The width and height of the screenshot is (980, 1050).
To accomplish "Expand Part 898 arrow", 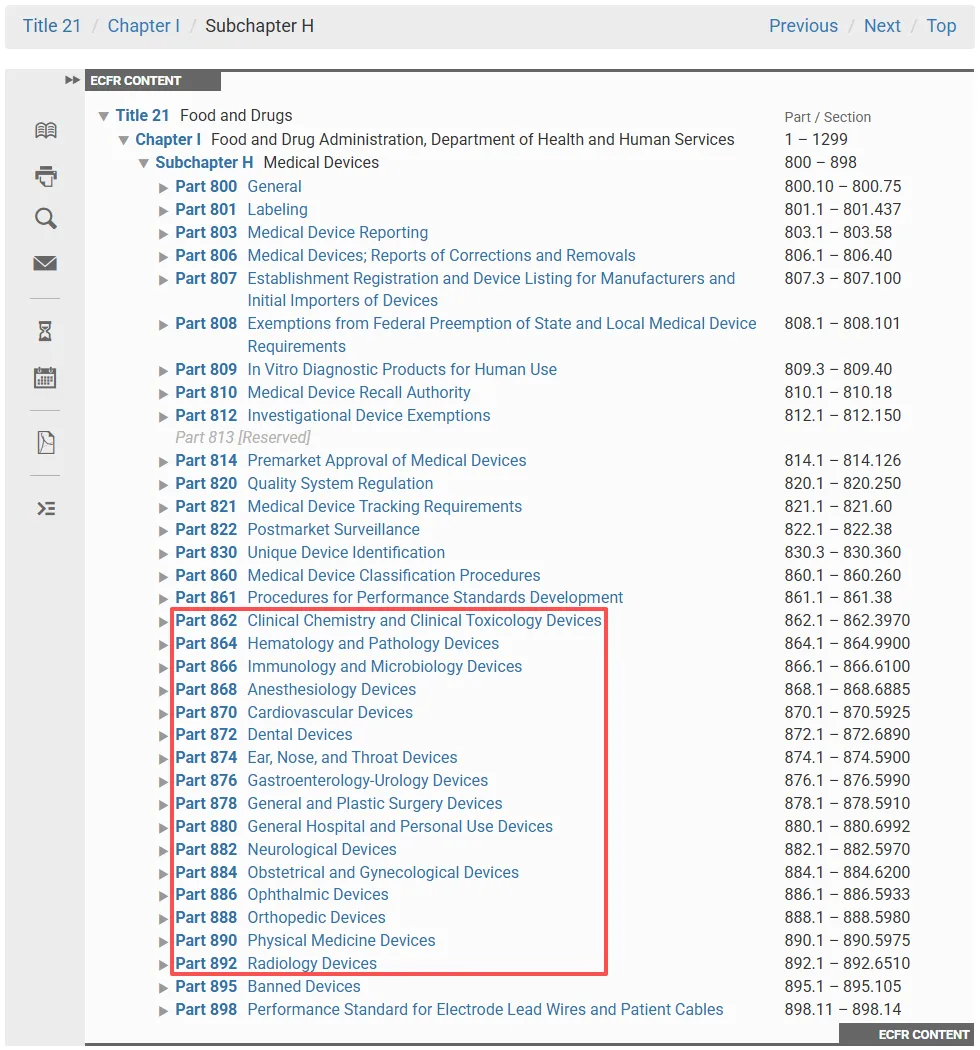I will coord(163,1010).
